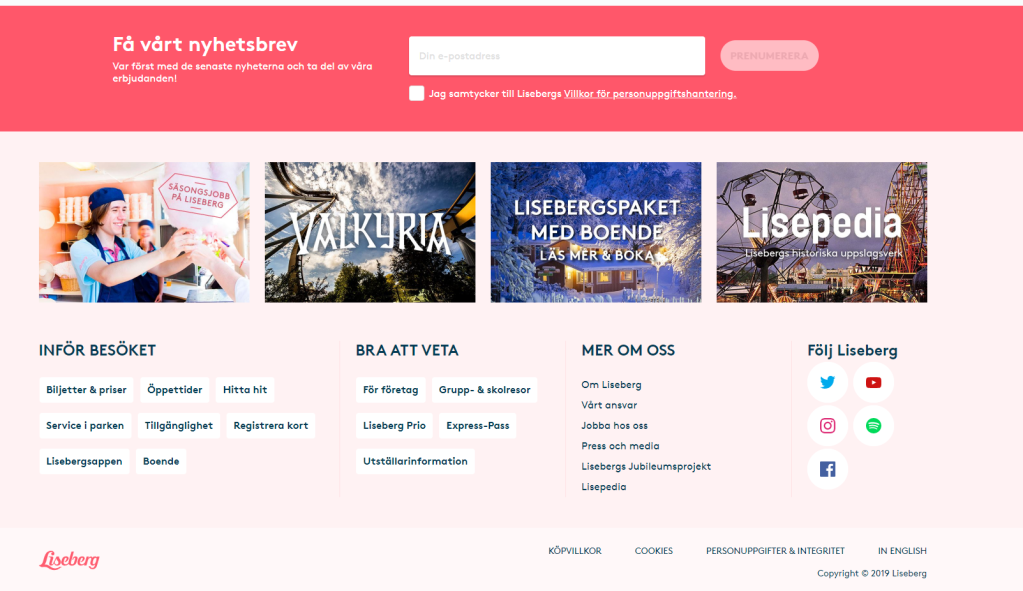
Task: Switch site language to English
Action: click(902, 551)
